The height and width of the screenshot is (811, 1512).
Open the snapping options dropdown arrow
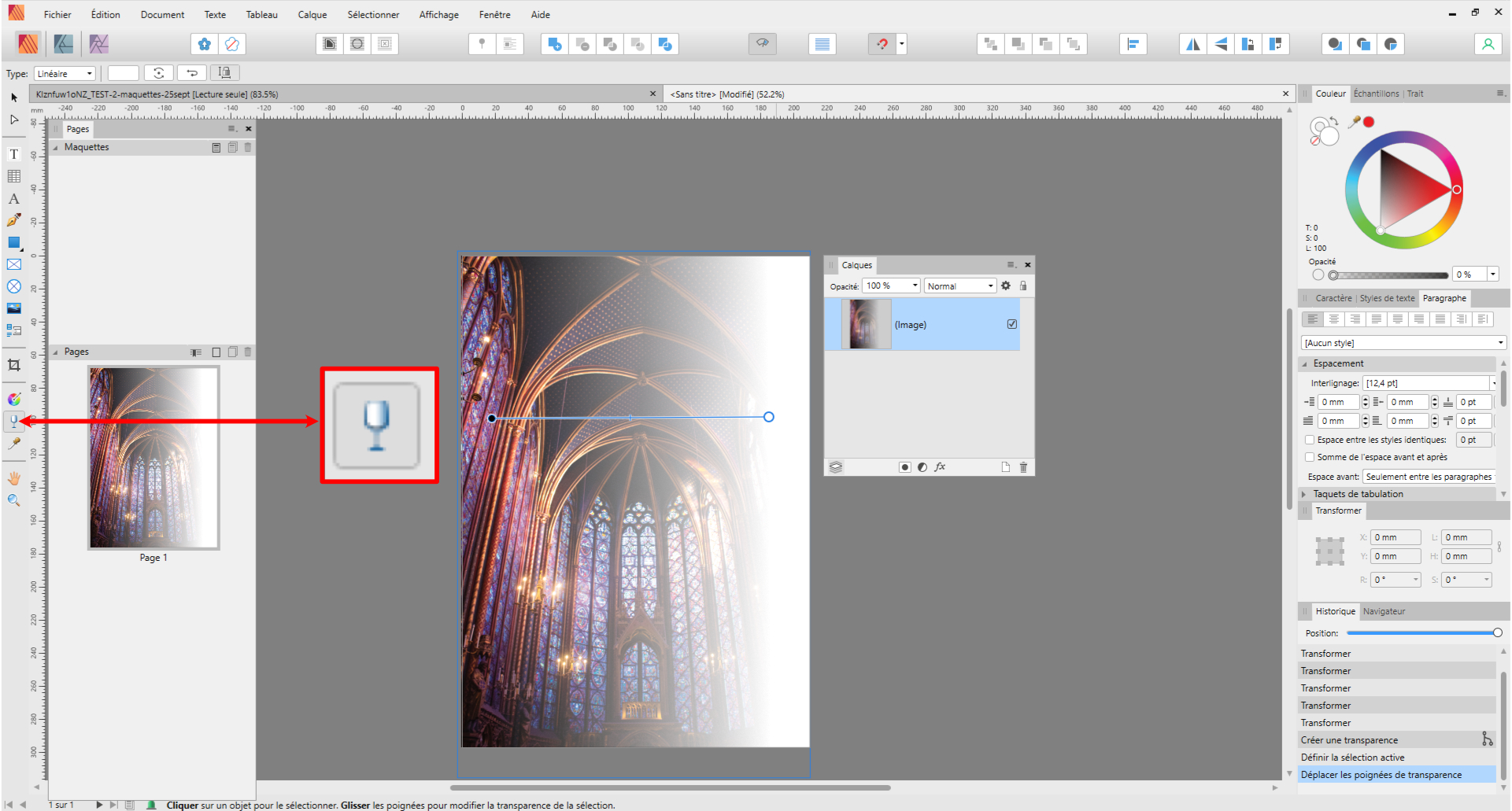click(x=902, y=44)
